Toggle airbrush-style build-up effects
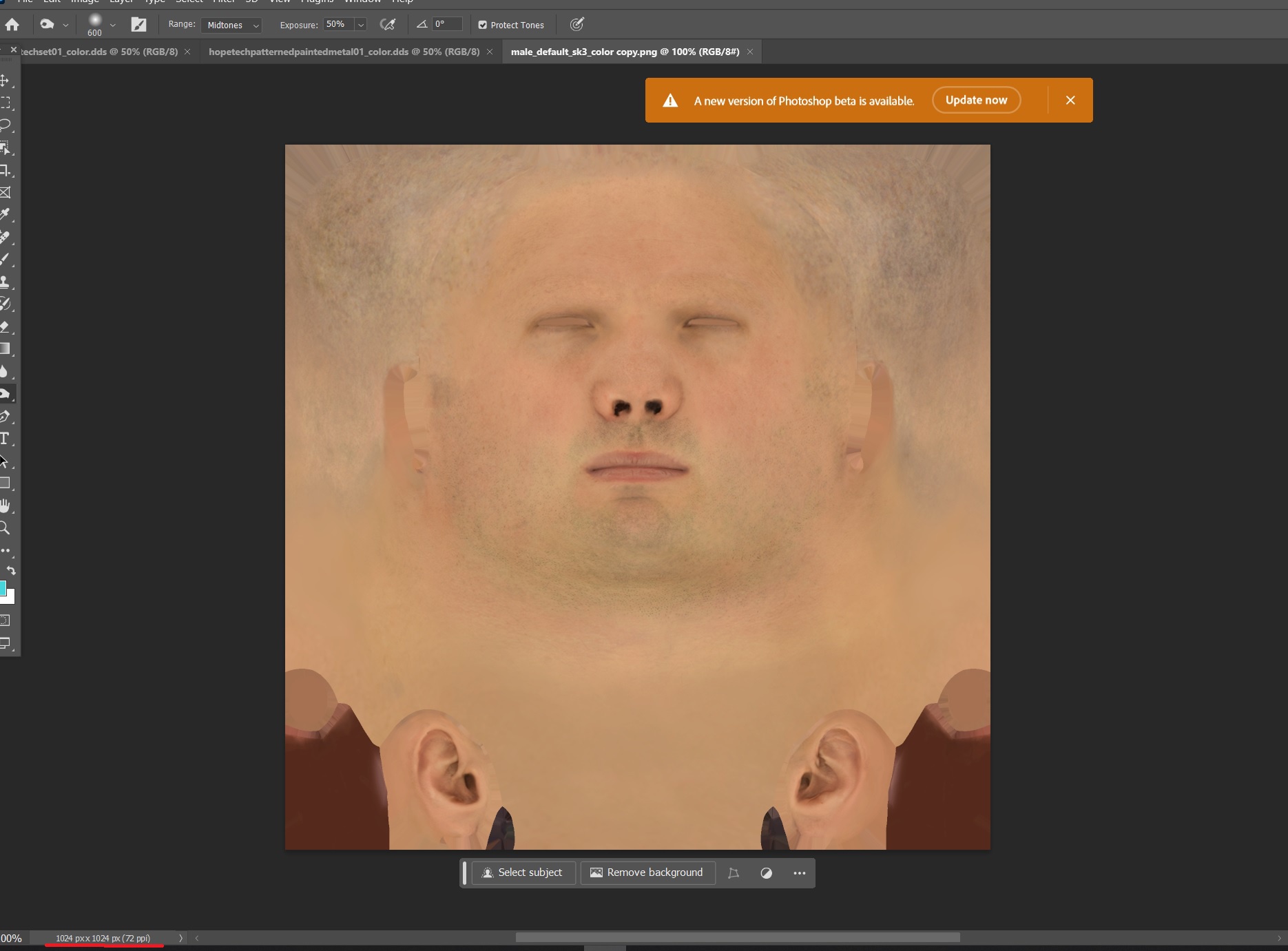 pyautogui.click(x=388, y=25)
